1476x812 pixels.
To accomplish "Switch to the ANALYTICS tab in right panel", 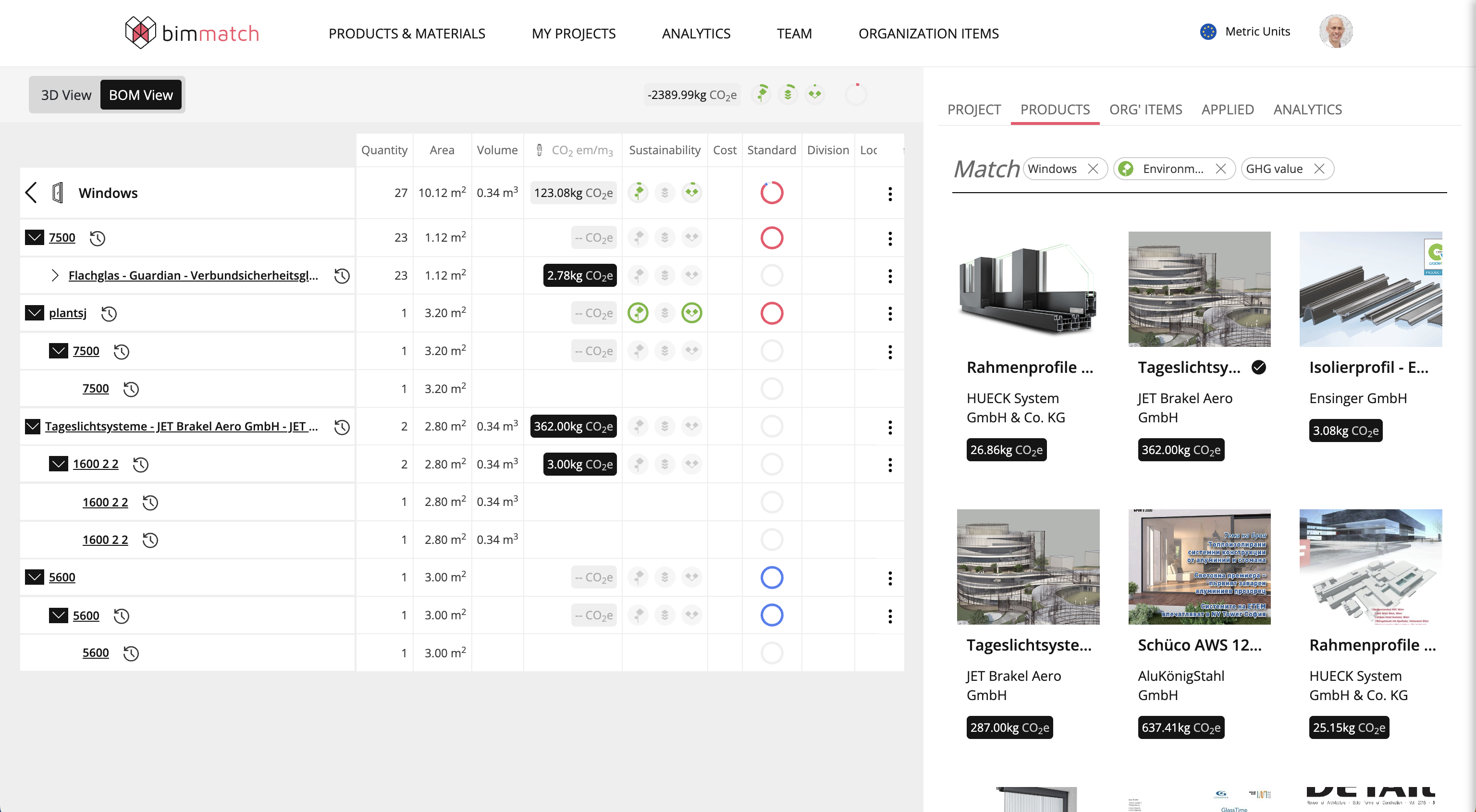I will point(1307,110).
